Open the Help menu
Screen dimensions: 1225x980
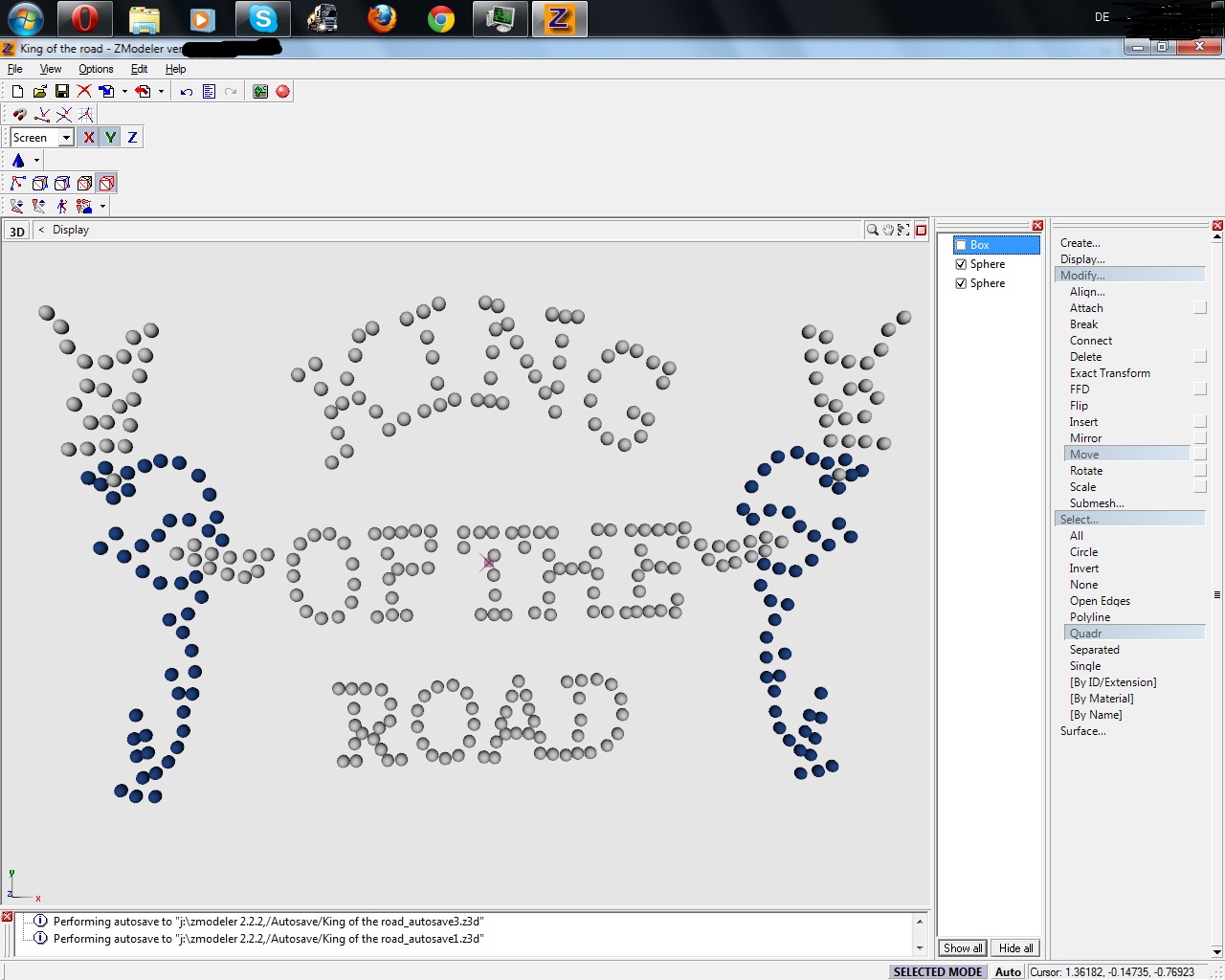(x=175, y=69)
